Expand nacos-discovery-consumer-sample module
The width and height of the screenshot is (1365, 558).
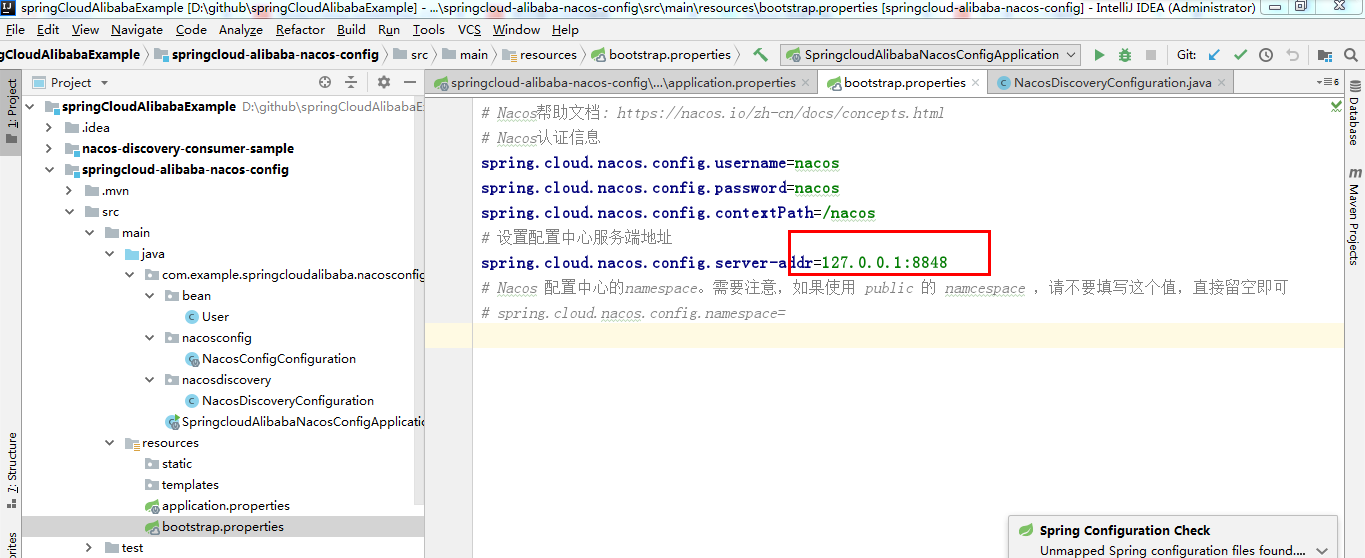point(49,148)
